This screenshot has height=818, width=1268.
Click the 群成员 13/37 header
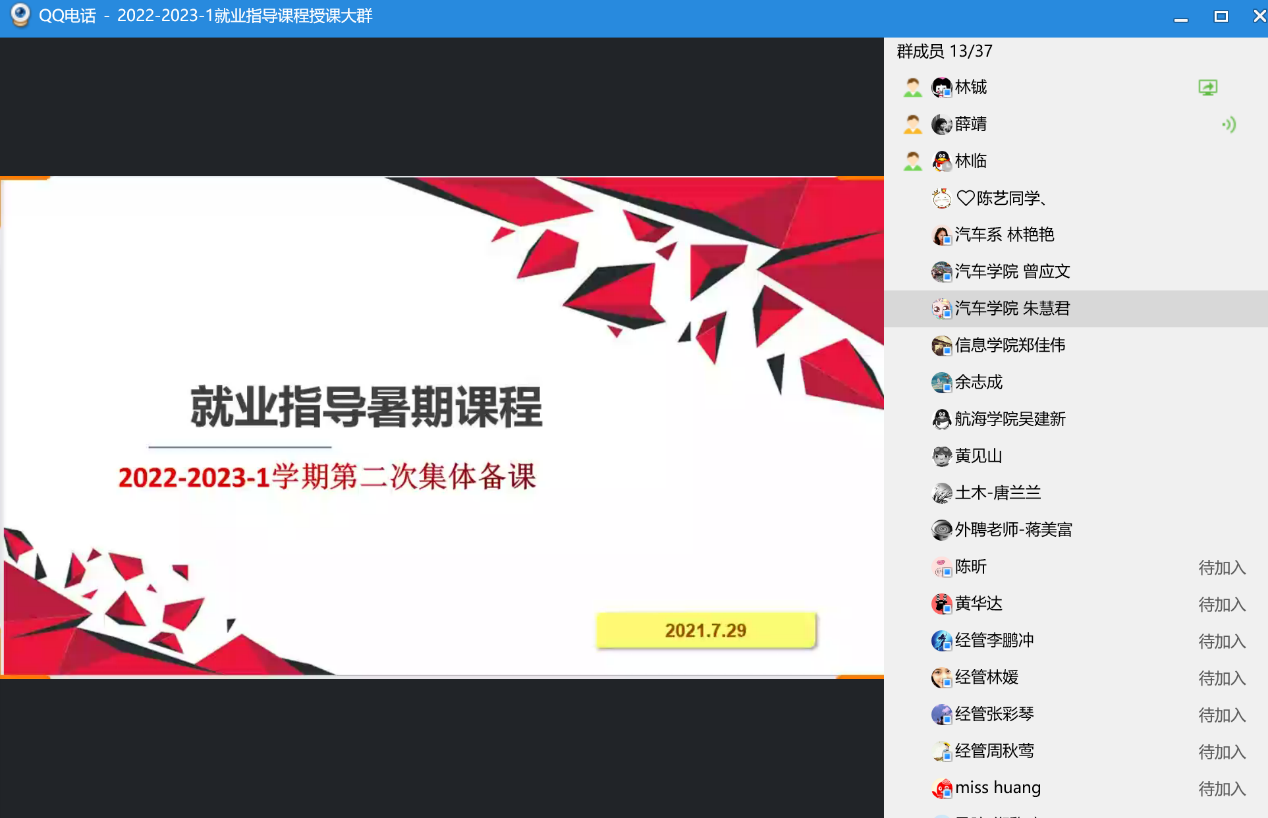[944, 52]
